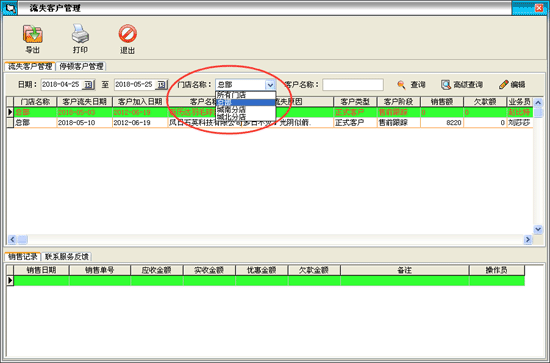Click the 打印 printer icon
The image size is (550, 363).
coord(80,33)
